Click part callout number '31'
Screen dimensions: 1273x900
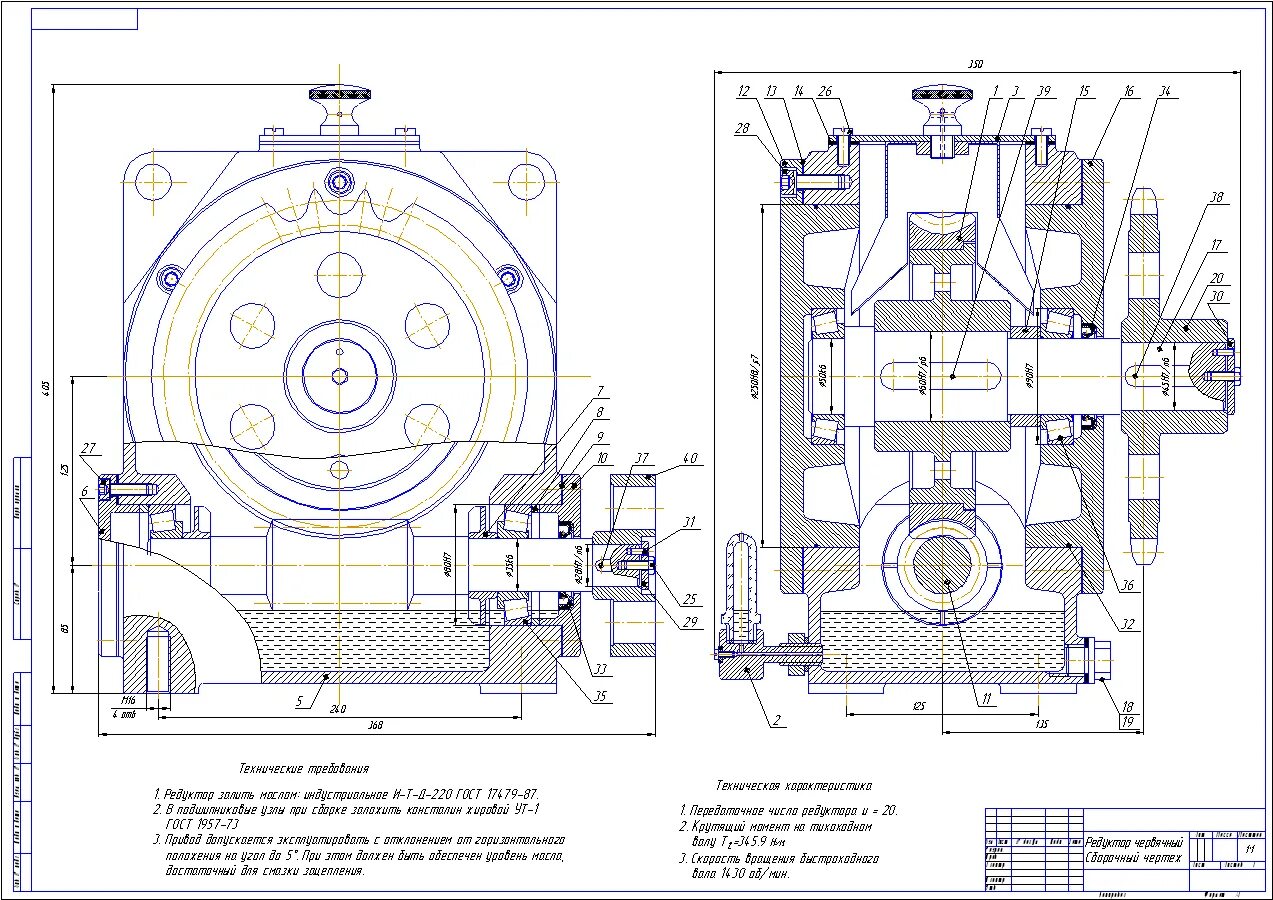pos(687,520)
